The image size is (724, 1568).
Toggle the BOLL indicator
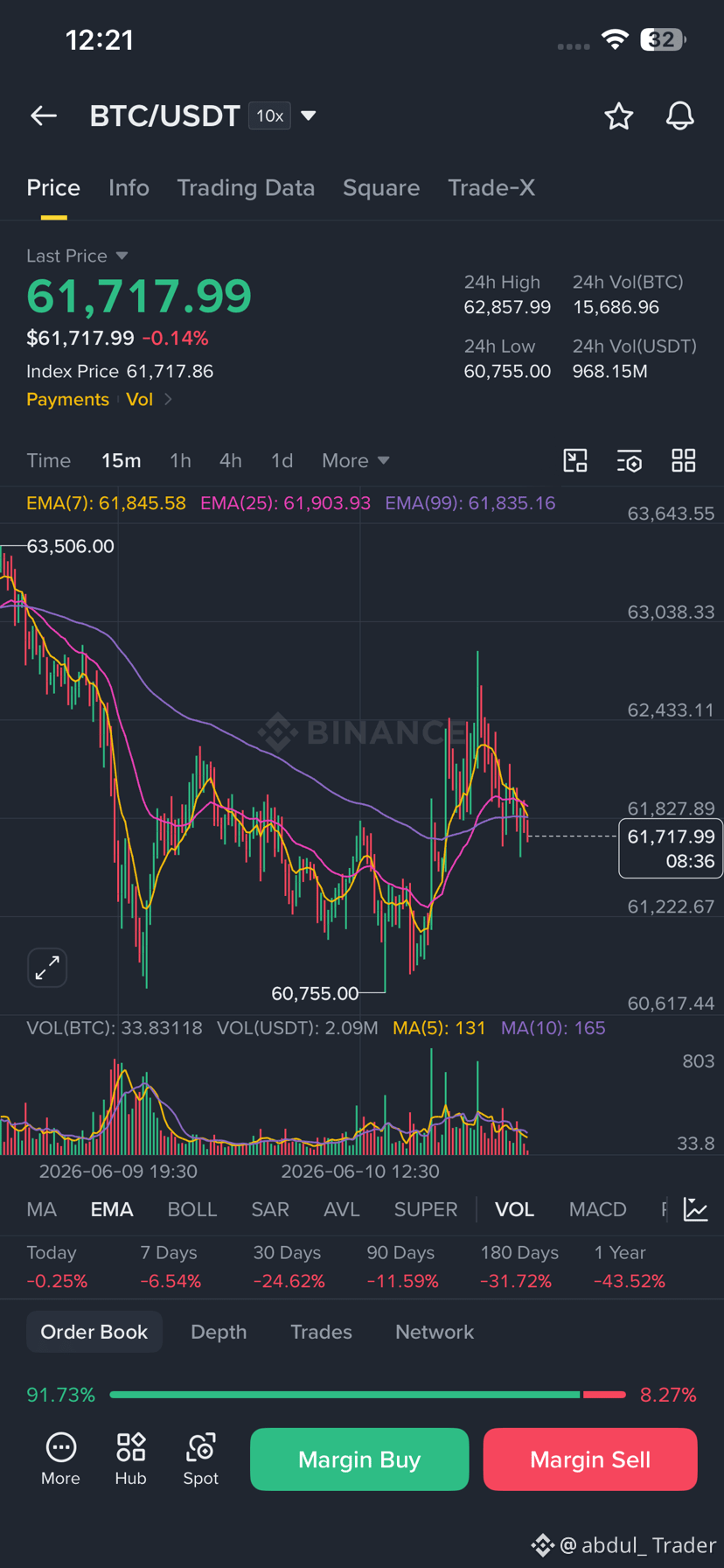click(192, 1209)
